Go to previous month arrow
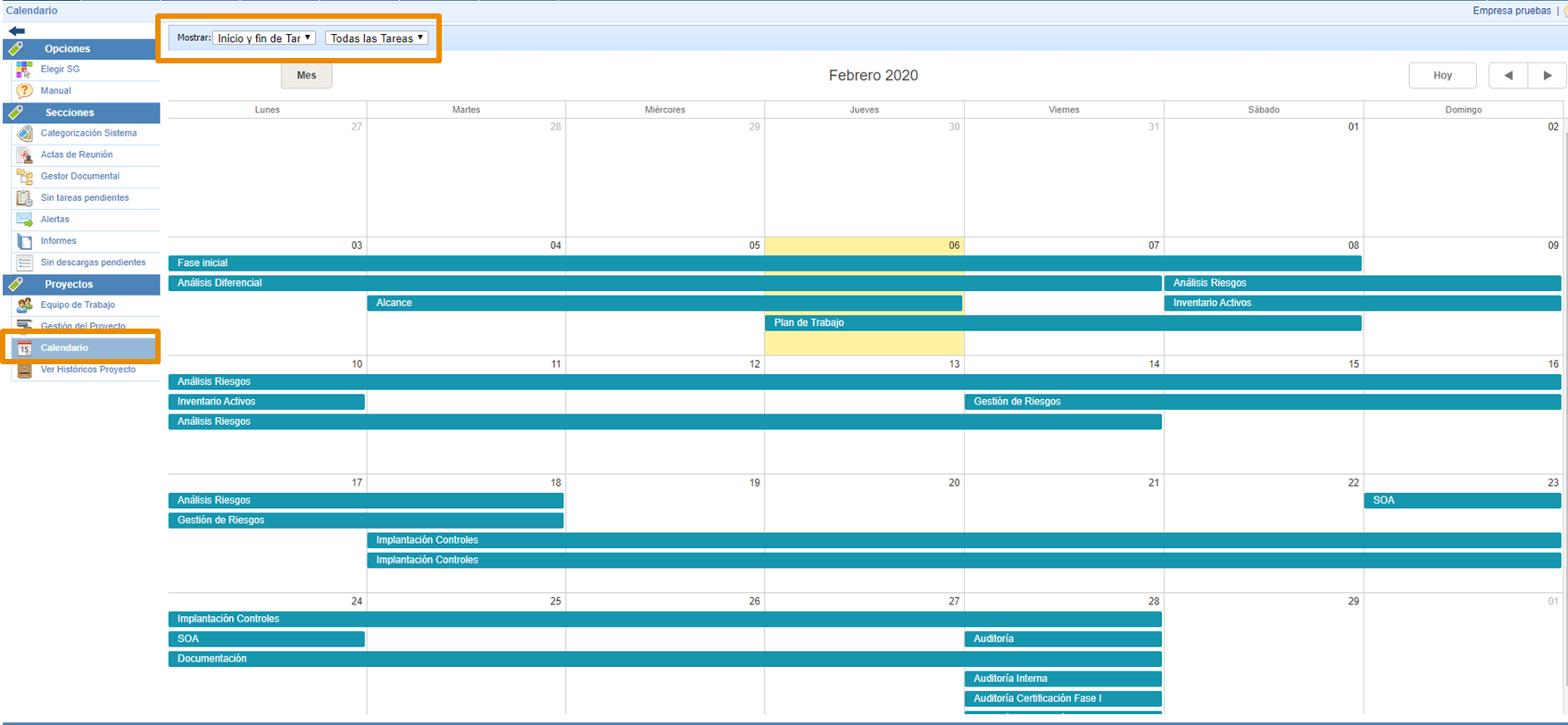This screenshot has height=725, width=1568. coord(1508,76)
